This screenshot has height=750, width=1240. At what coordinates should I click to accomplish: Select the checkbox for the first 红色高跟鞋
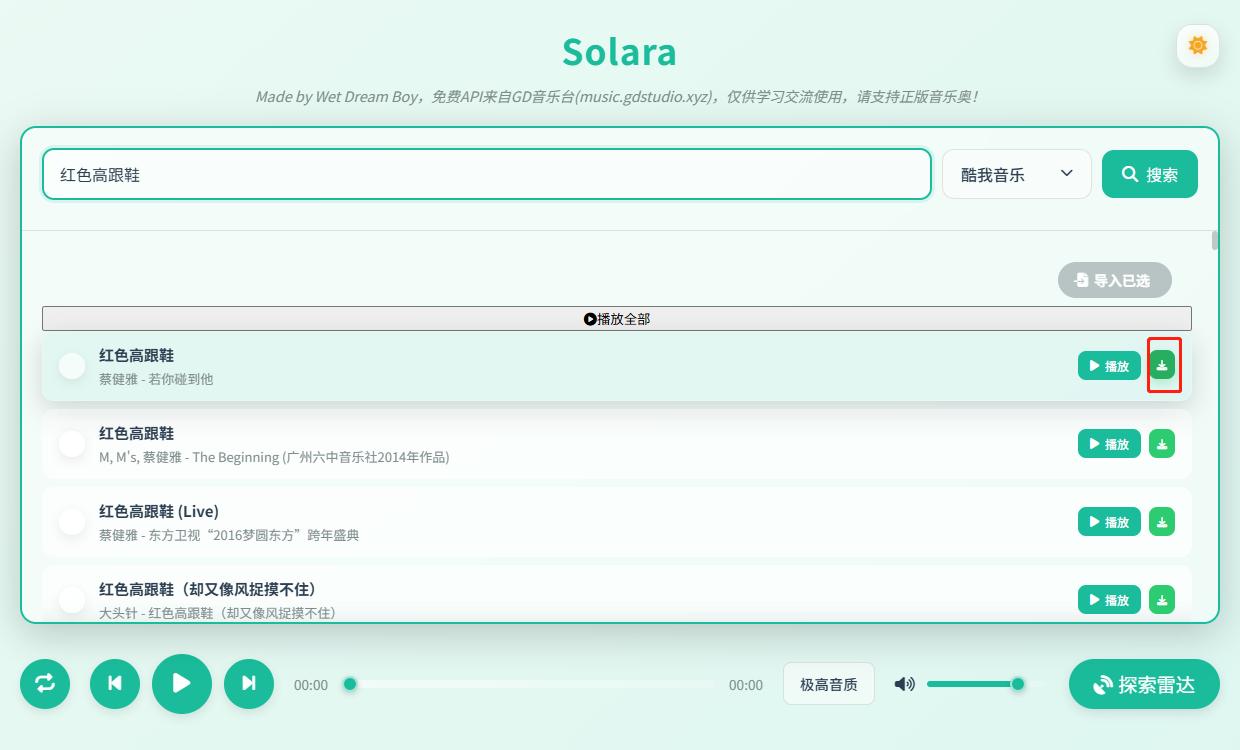(x=71, y=365)
